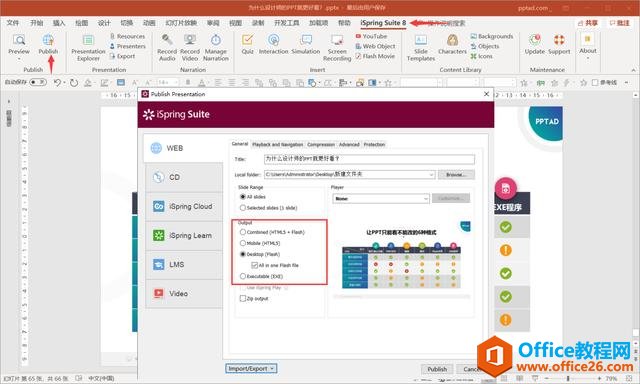Click the Publish button in dialog
Screen dimensions: 640x384
(437, 369)
